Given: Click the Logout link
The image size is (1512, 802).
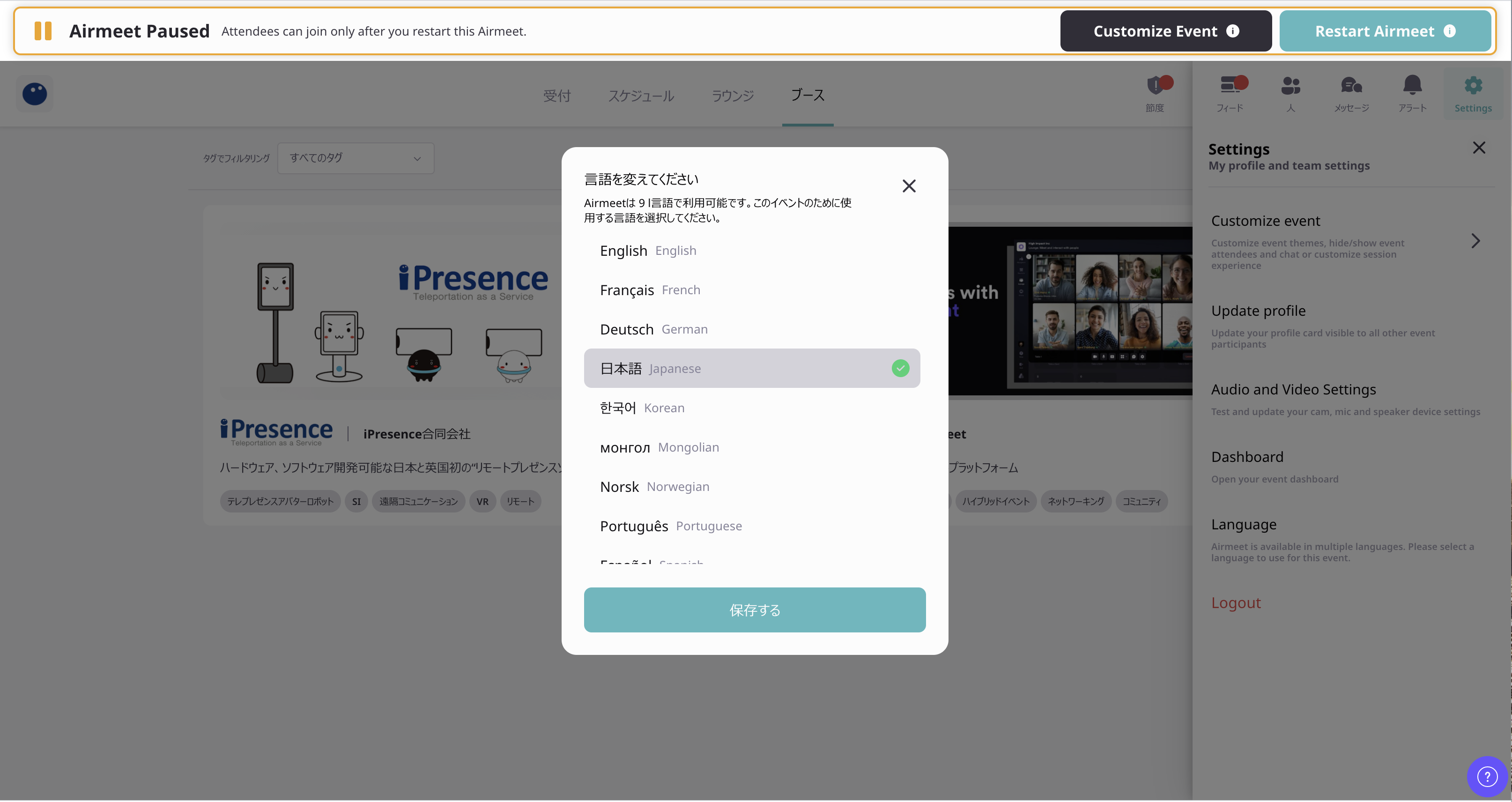Looking at the screenshot, I should pos(1236,603).
